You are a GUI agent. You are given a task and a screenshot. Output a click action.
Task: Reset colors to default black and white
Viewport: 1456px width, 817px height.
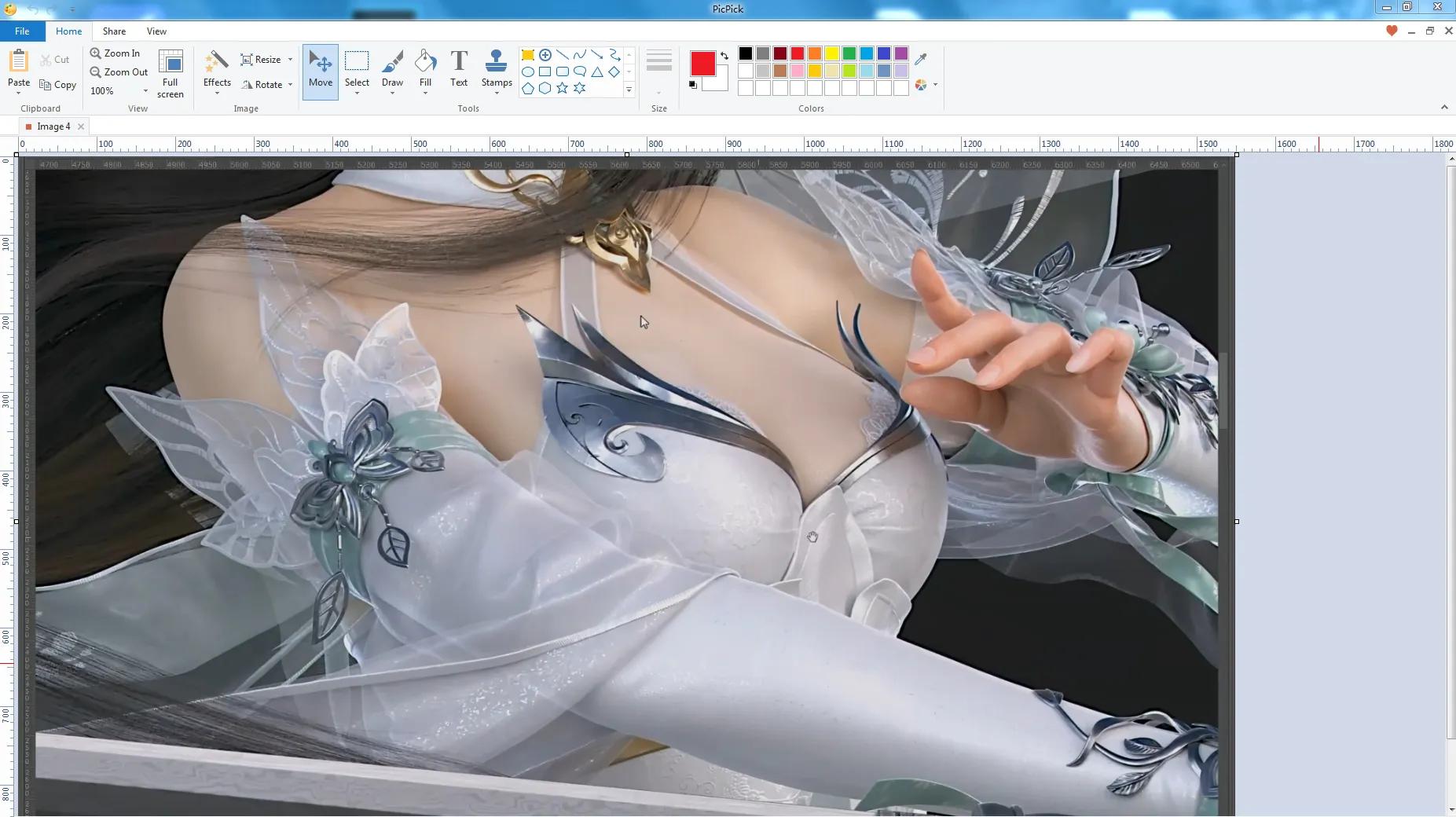pyautogui.click(x=692, y=85)
